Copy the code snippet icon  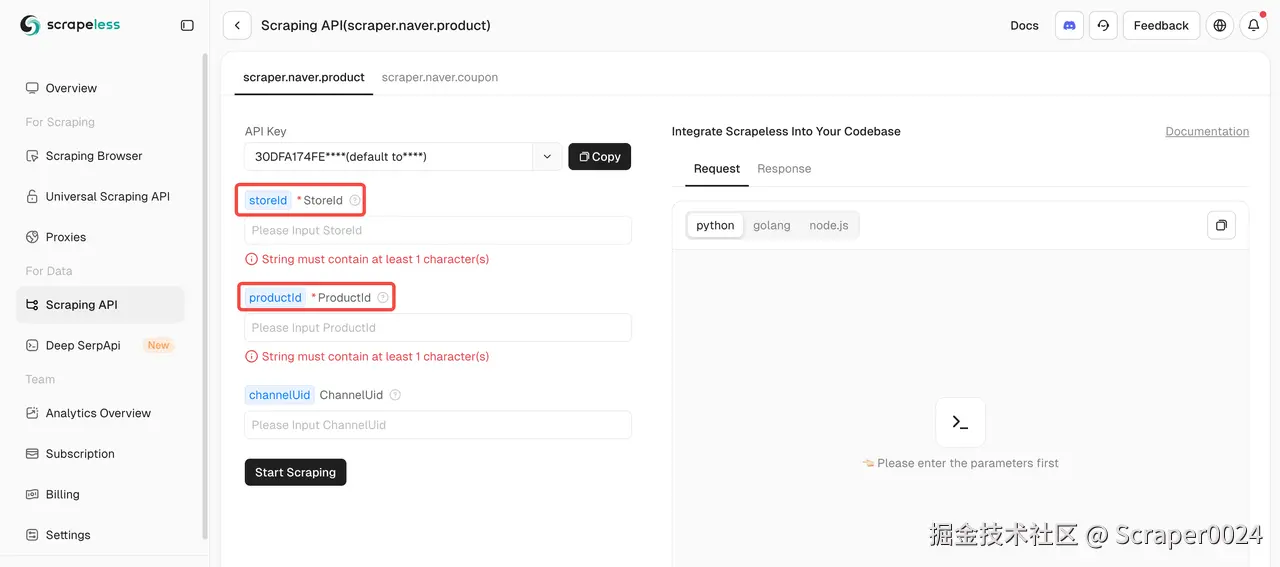click(1221, 225)
